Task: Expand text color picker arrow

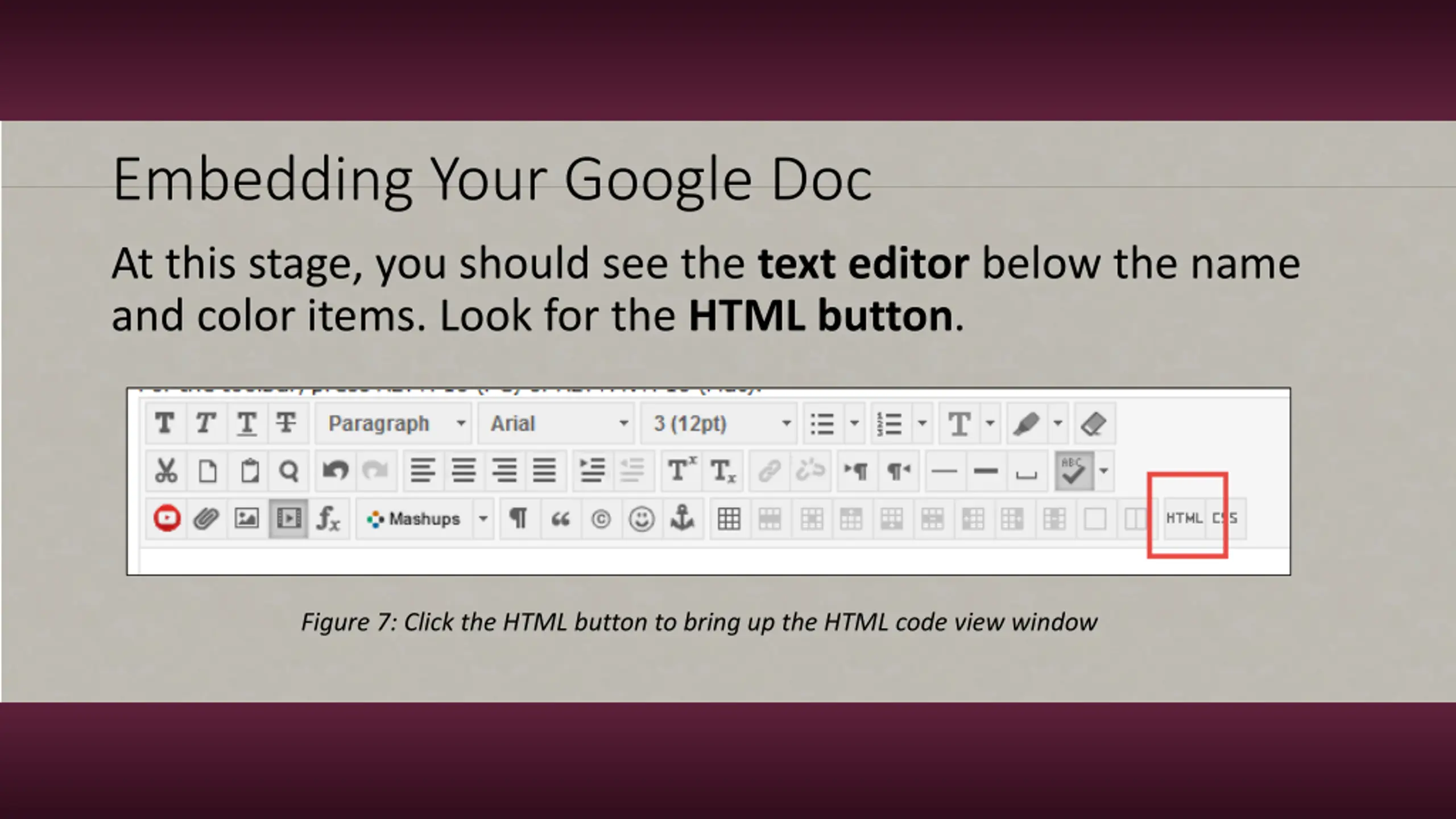Action: tap(990, 424)
